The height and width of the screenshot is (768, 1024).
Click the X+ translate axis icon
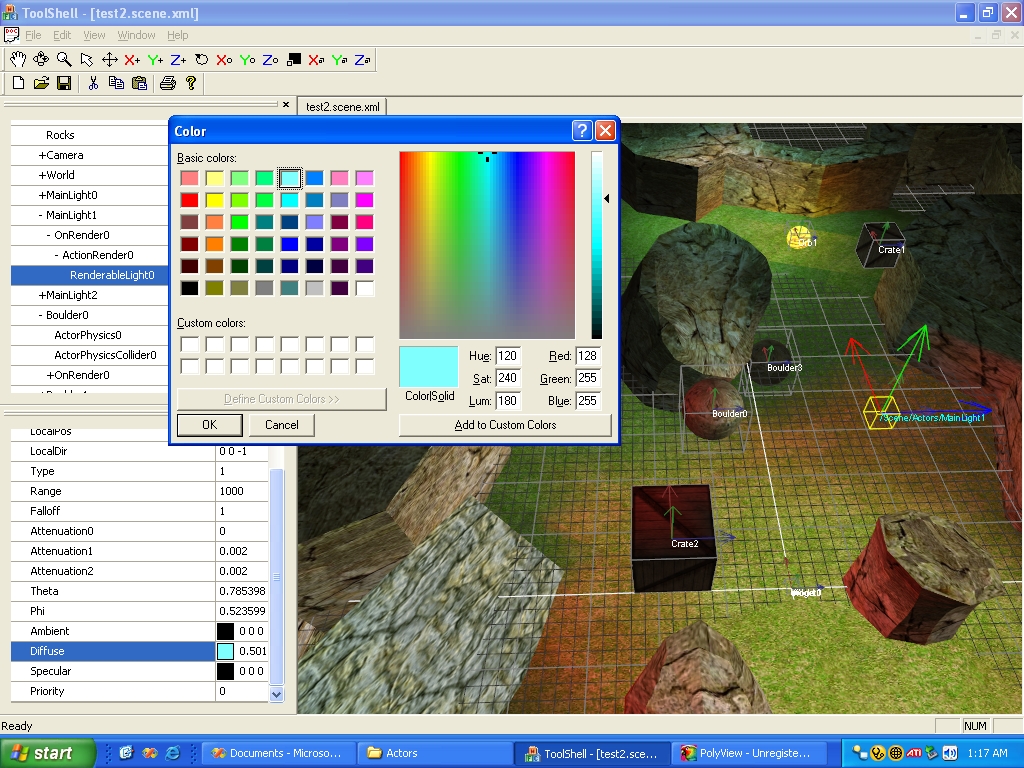[132, 60]
